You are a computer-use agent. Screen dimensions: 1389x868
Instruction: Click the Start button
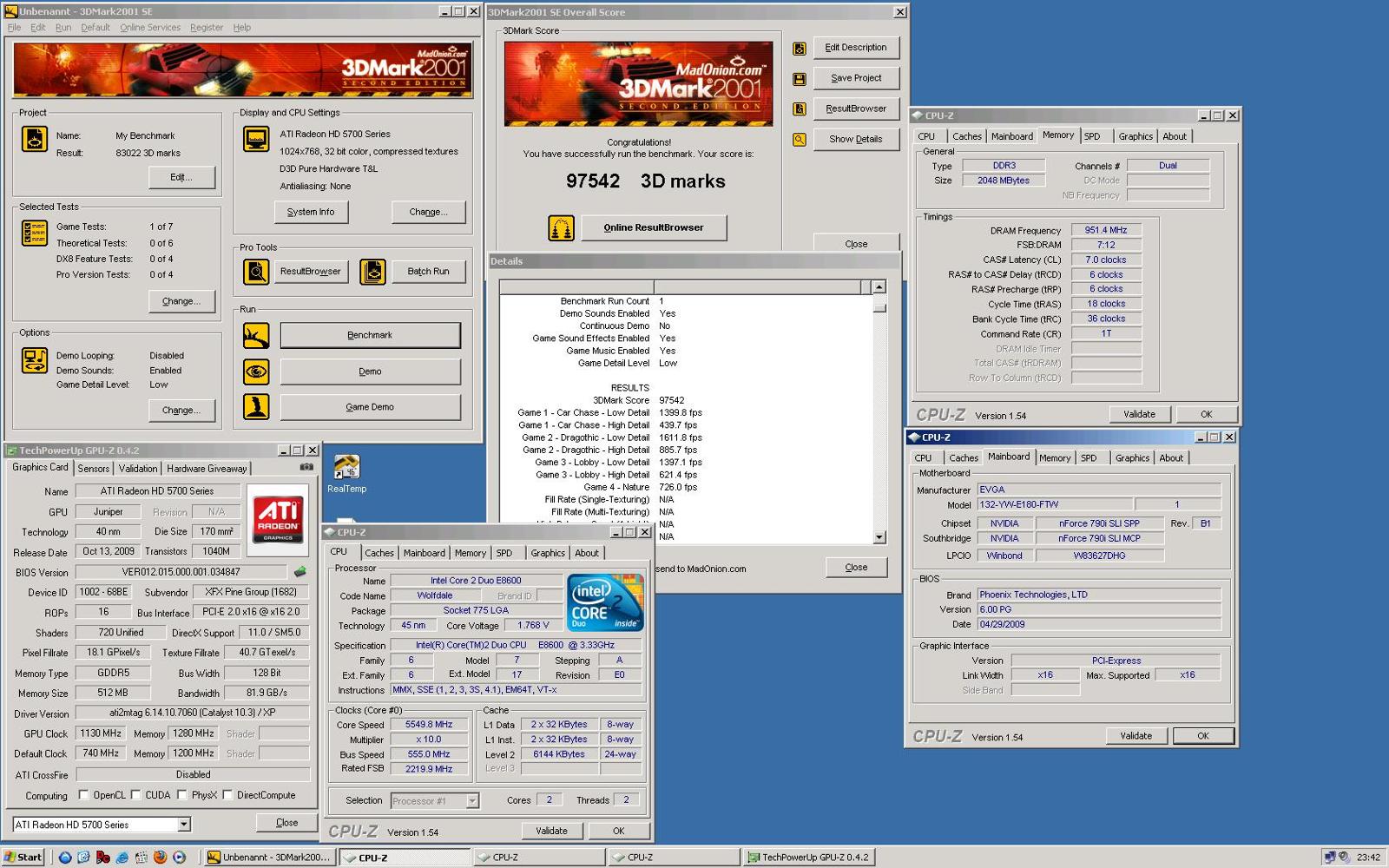pos(23,858)
